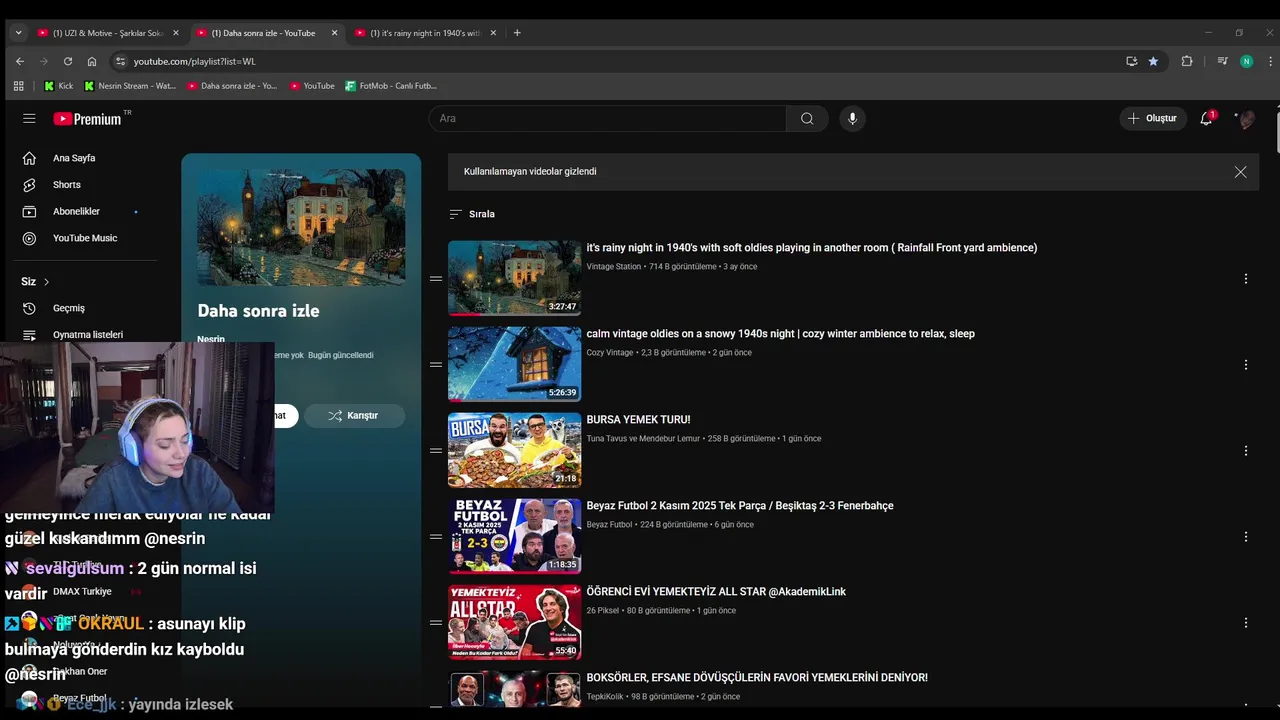Open the site info icon in address bar
This screenshot has width=1280, height=720.
point(121,61)
